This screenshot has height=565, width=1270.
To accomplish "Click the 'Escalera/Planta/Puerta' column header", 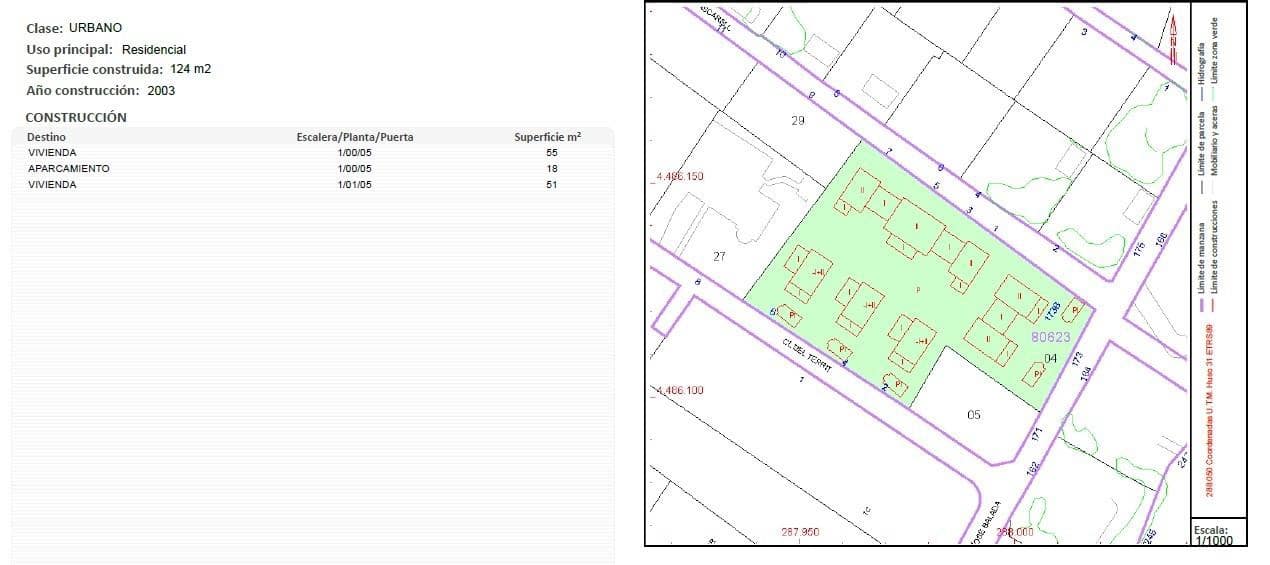I will pyautogui.click(x=355, y=137).
